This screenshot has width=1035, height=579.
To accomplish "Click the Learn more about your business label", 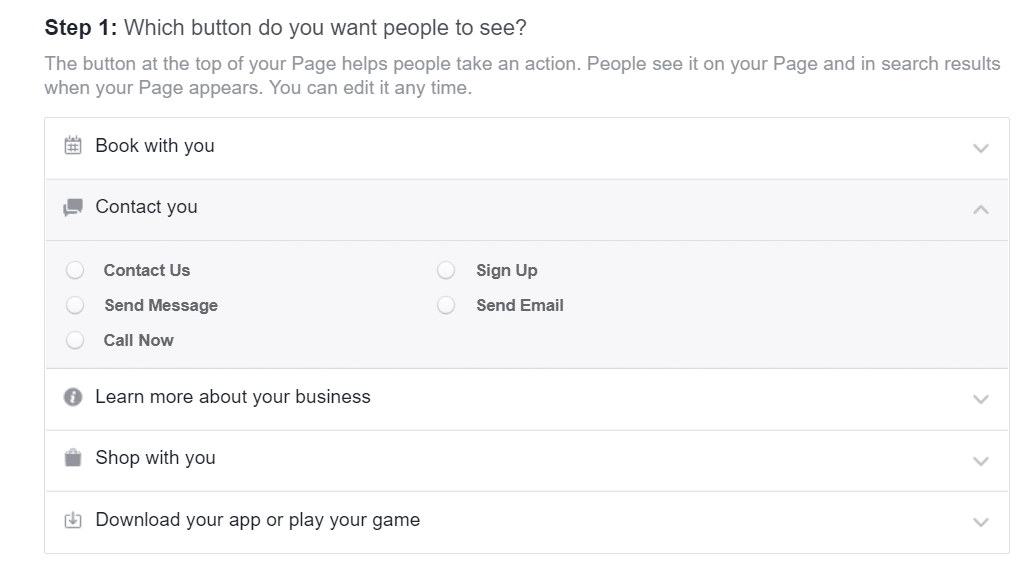I will (233, 397).
